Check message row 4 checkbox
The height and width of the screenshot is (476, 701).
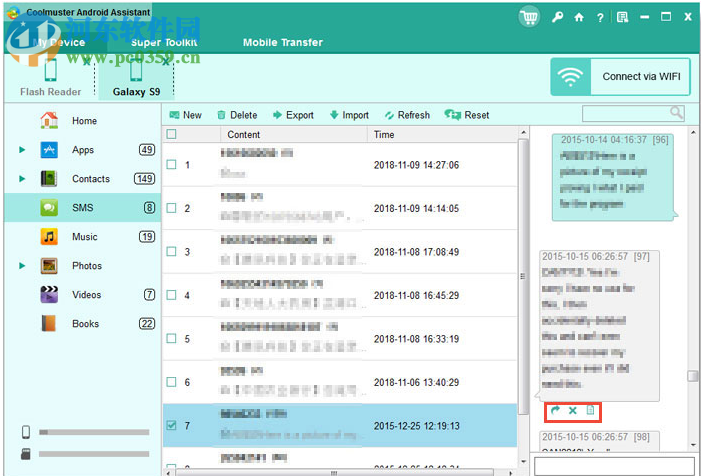coord(171,295)
